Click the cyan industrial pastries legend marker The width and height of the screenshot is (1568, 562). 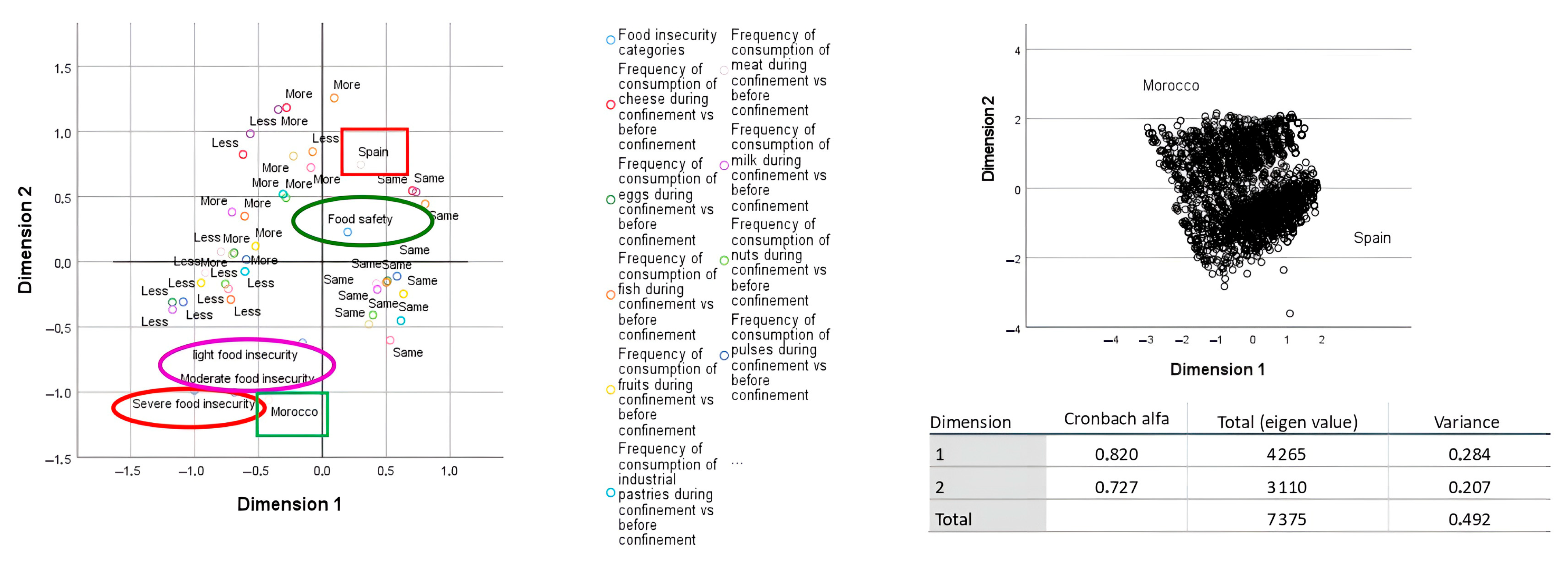click(611, 493)
